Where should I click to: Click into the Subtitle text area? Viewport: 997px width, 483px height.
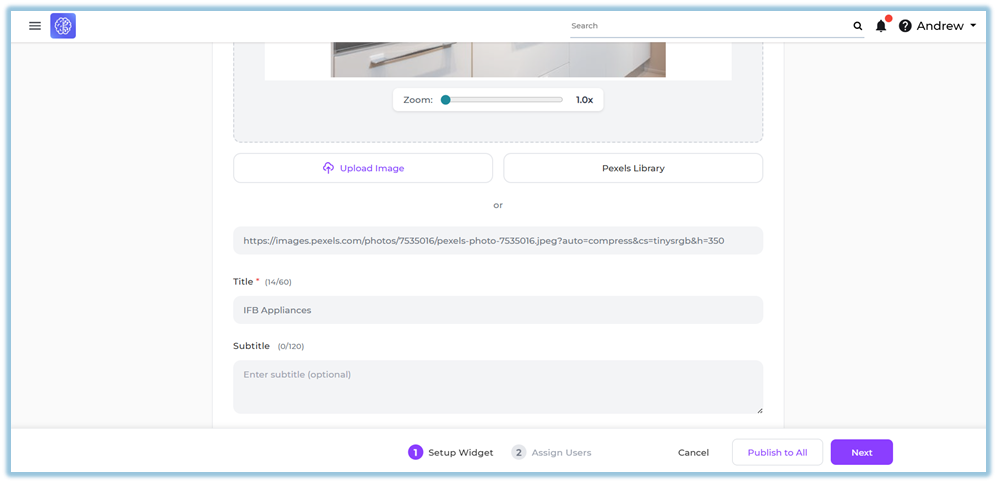(497, 387)
